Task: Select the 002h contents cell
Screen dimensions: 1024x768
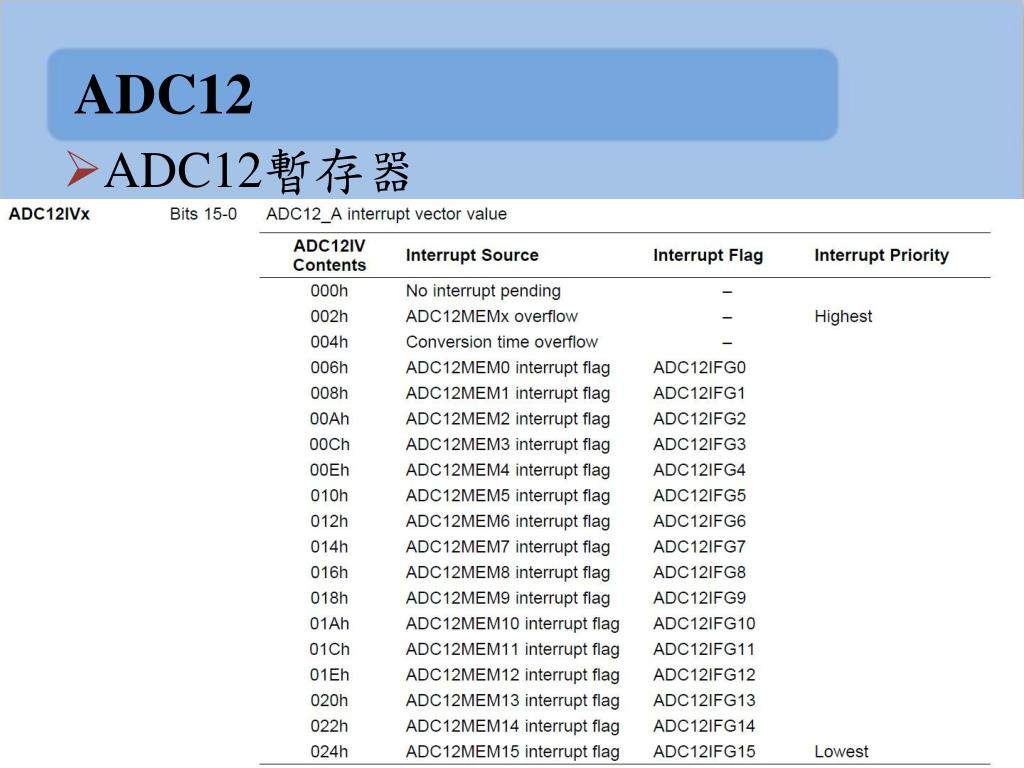Action: click(x=329, y=316)
